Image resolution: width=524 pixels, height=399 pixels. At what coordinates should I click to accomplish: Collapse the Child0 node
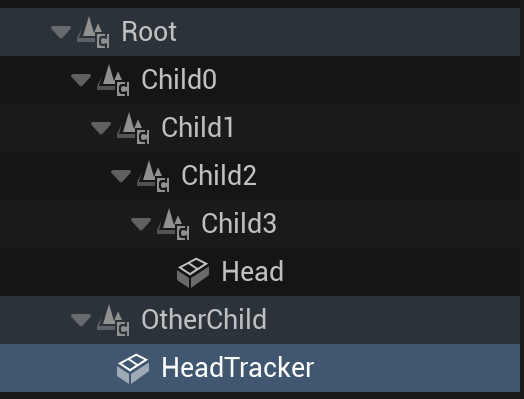[x=81, y=80]
